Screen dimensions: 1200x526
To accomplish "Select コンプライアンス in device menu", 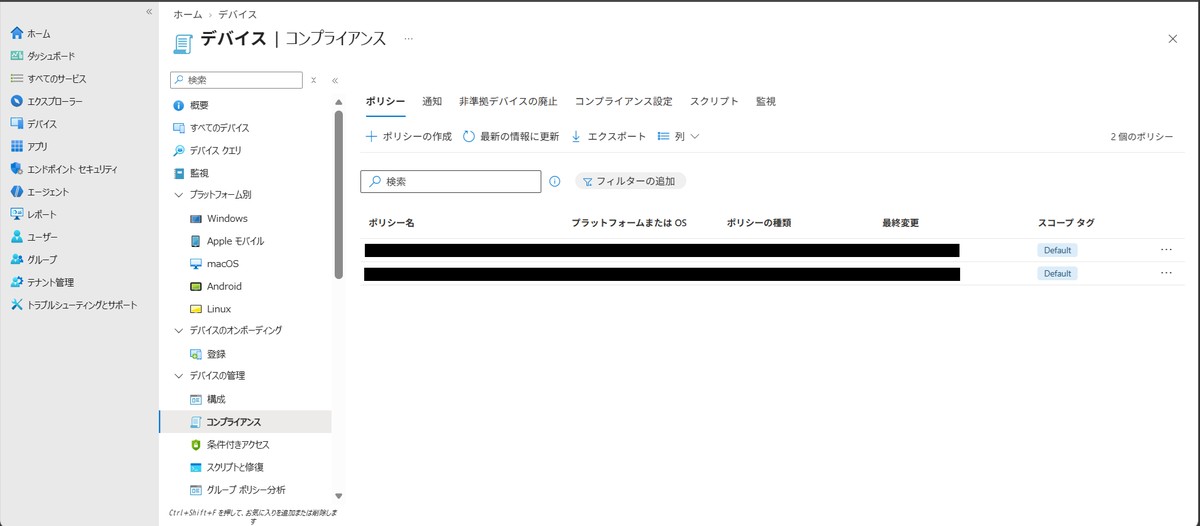I will pyautogui.click(x=245, y=422).
